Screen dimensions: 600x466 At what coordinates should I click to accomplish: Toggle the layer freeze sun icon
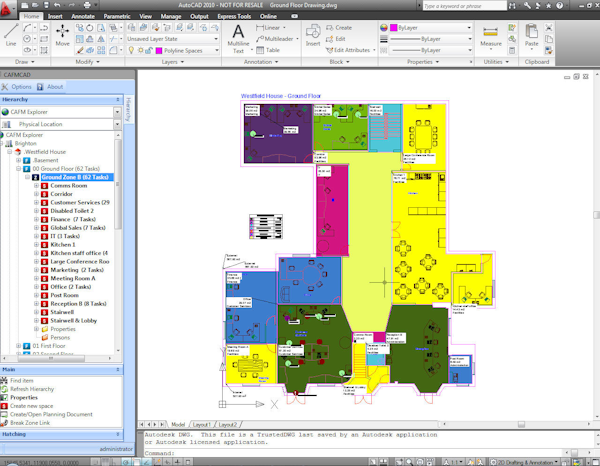[140, 50]
